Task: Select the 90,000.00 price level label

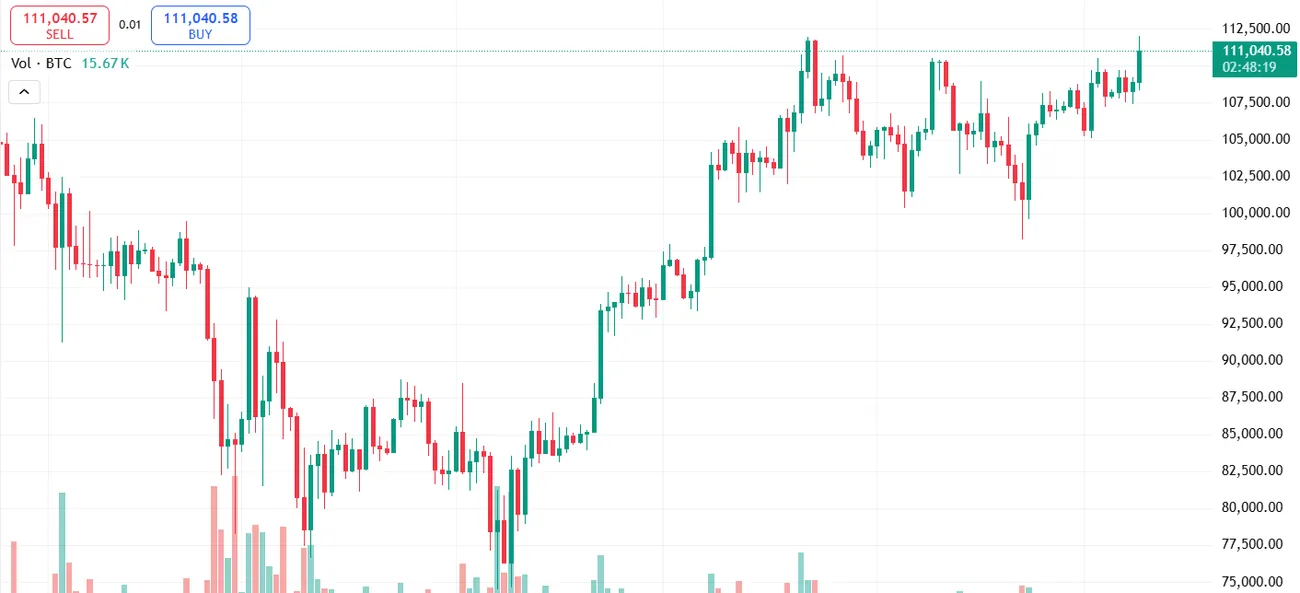Action: click(x=1253, y=360)
